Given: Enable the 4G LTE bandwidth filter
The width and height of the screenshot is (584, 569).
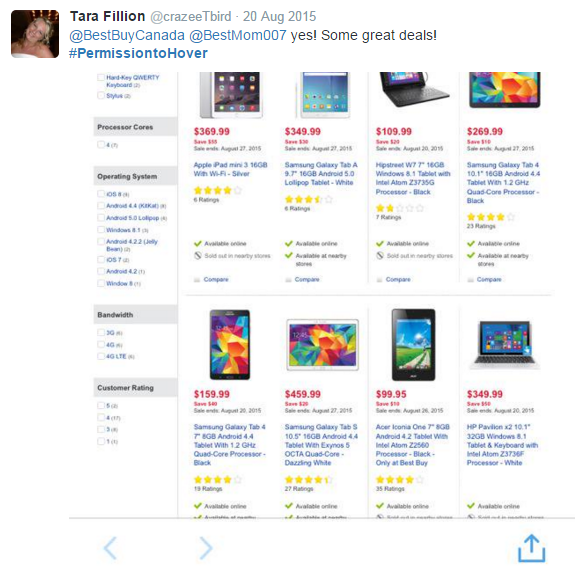Looking at the screenshot, I should click(x=101, y=356).
